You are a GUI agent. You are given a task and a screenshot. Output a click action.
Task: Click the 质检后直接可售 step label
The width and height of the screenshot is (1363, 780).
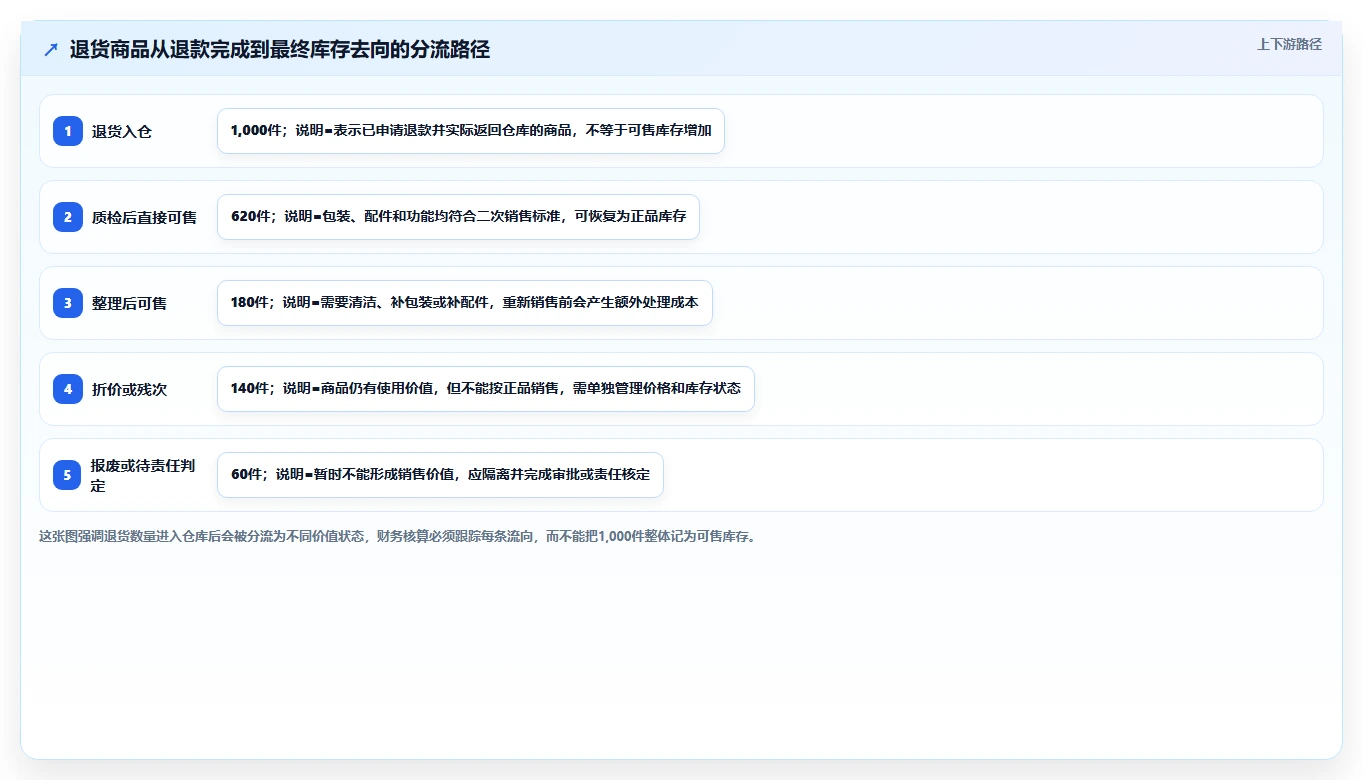click(x=144, y=217)
